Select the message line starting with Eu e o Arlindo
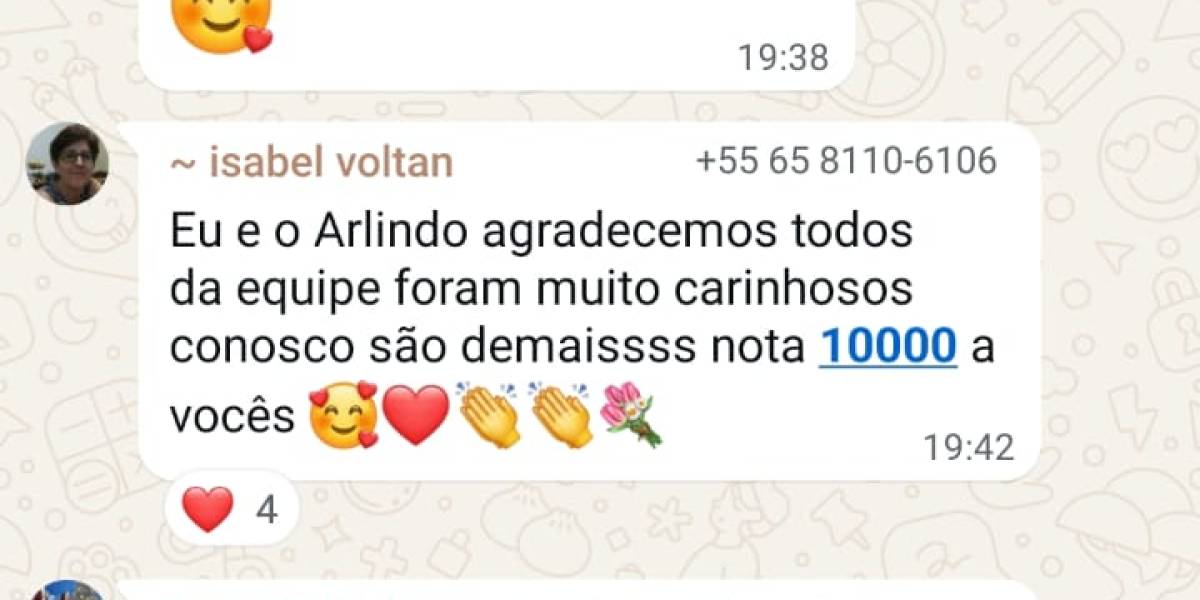 [541, 232]
